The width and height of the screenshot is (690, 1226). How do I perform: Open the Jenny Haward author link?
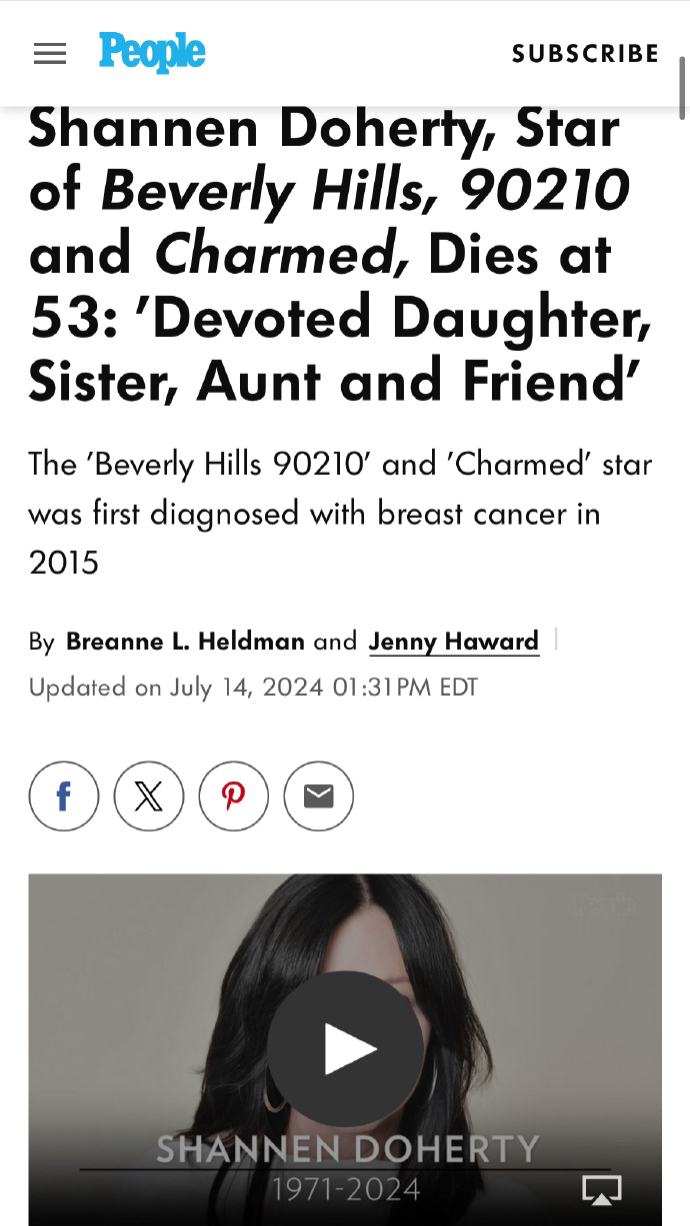(x=454, y=641)
